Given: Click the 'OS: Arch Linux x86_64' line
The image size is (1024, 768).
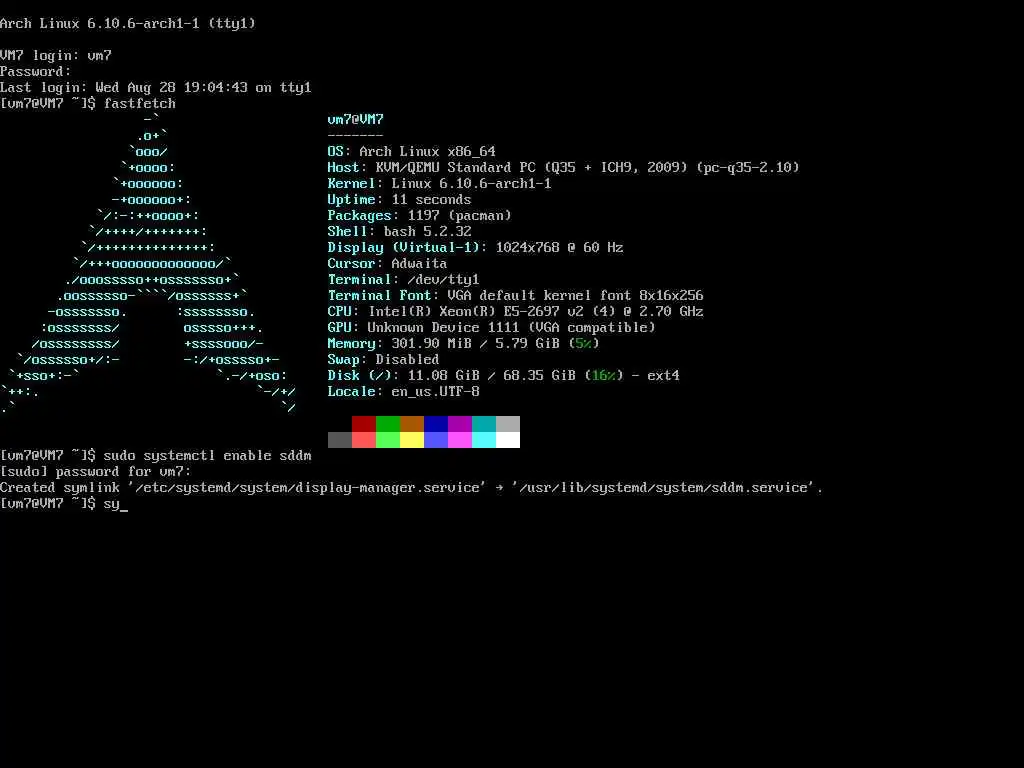Looking at the screenshot, I should [x=411, y=152].
